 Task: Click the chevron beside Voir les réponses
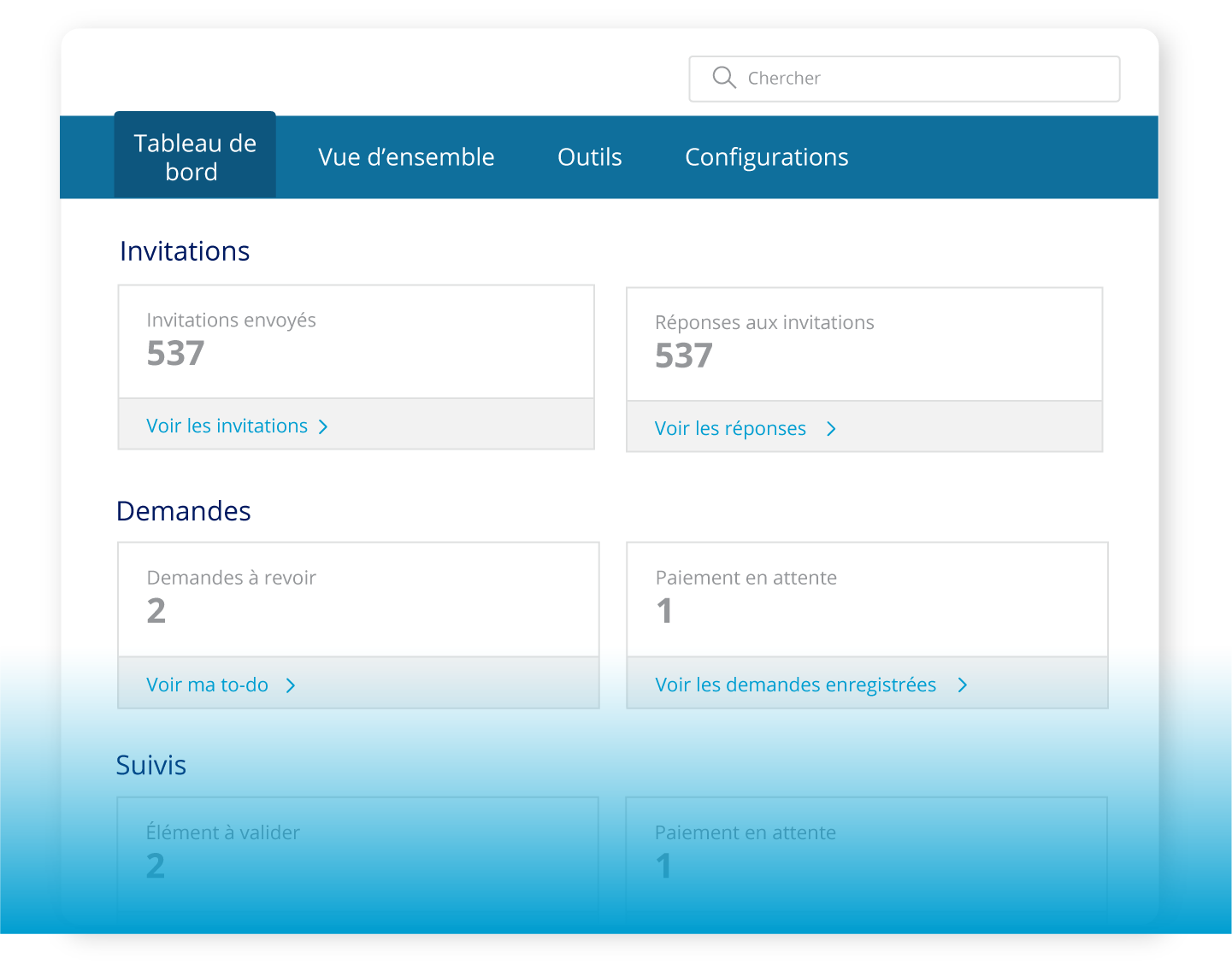tap(831, 428)
